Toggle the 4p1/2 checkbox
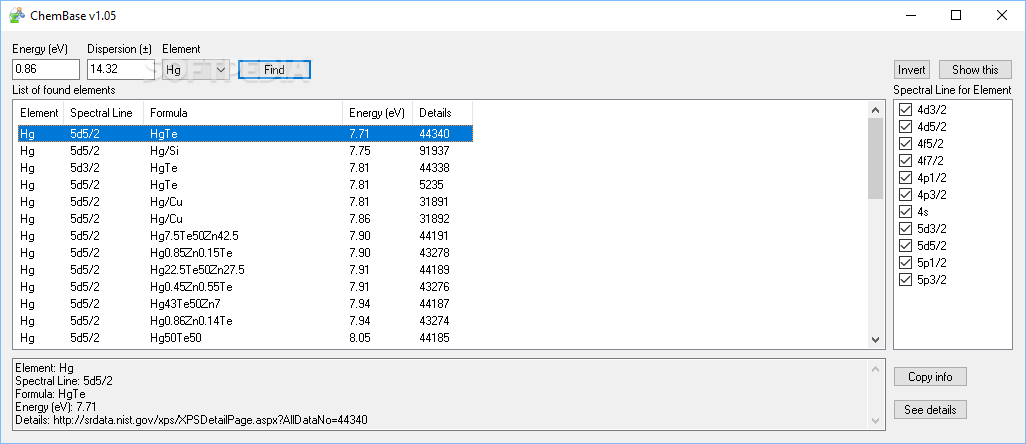This screenshot has width=1026, height=444. click(906, 177)
